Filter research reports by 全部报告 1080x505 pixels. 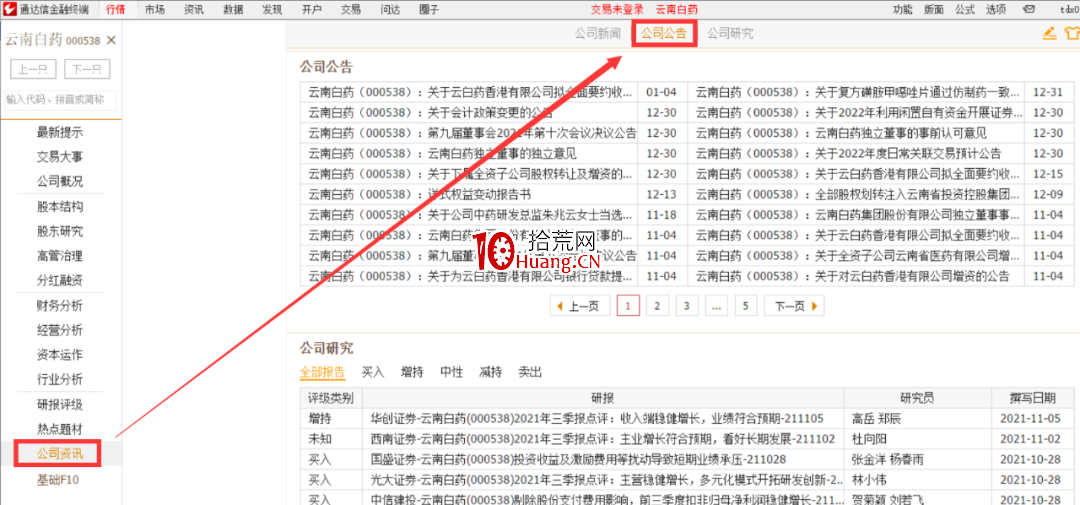click(322, 373)
